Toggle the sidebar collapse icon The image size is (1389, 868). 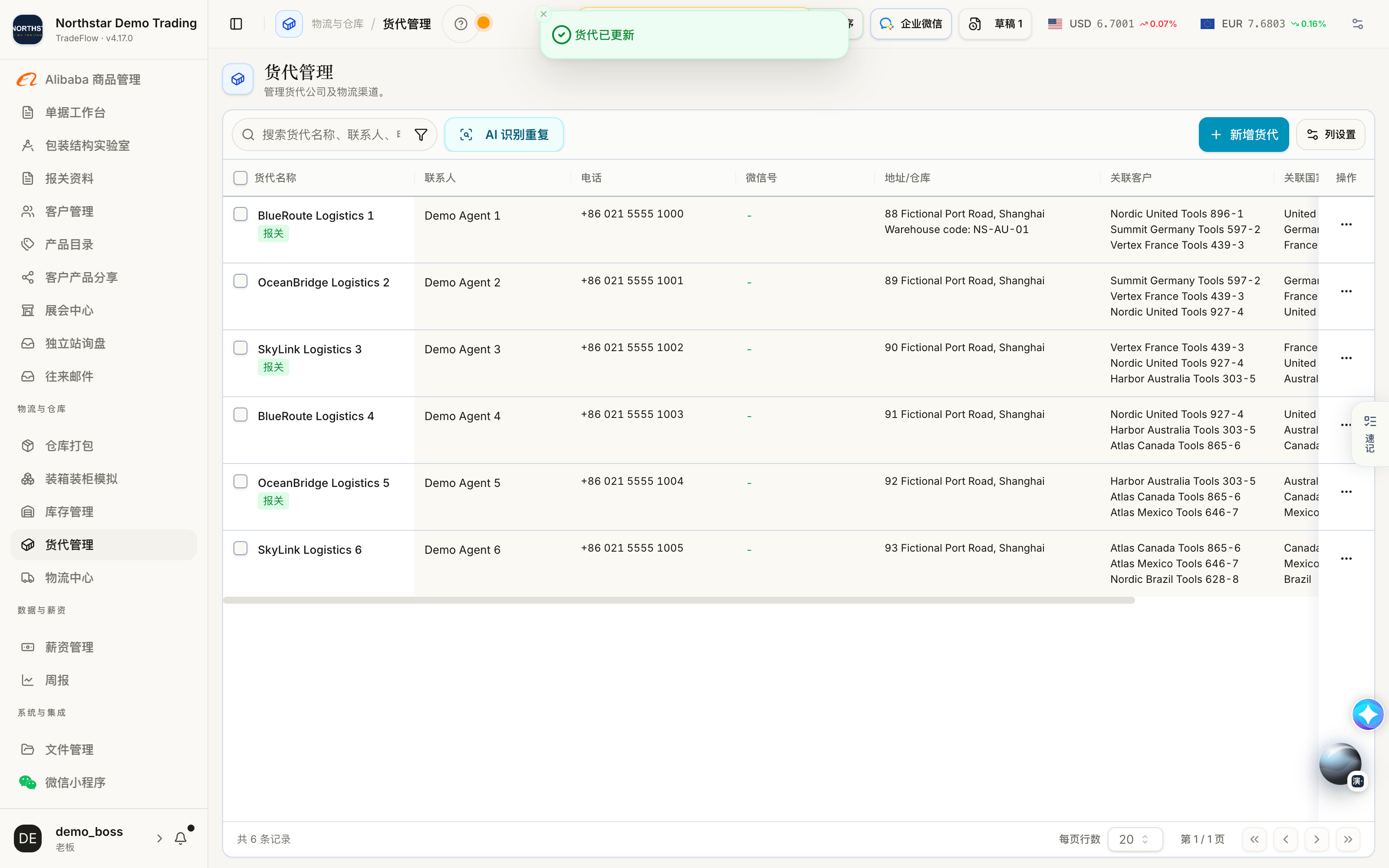pos(236,23)
